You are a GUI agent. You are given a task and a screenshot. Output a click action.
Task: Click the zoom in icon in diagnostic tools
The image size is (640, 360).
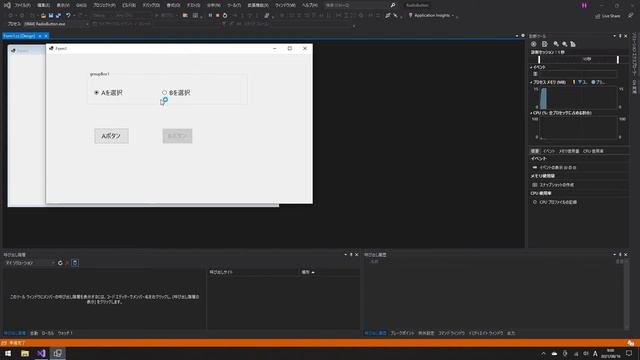556,44
